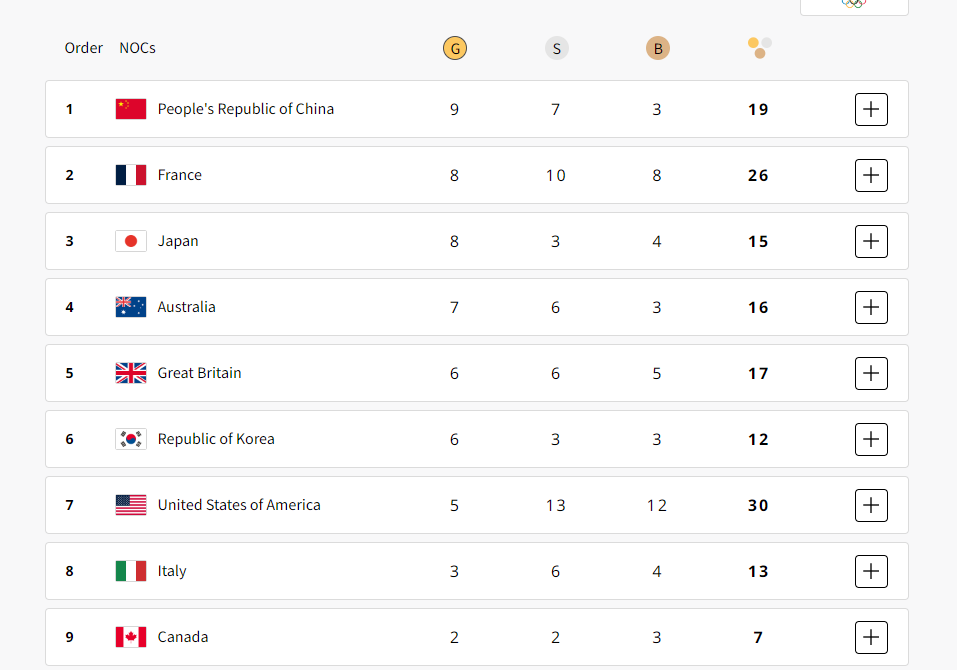Expand France medal details with plus button

pos(871,175)
